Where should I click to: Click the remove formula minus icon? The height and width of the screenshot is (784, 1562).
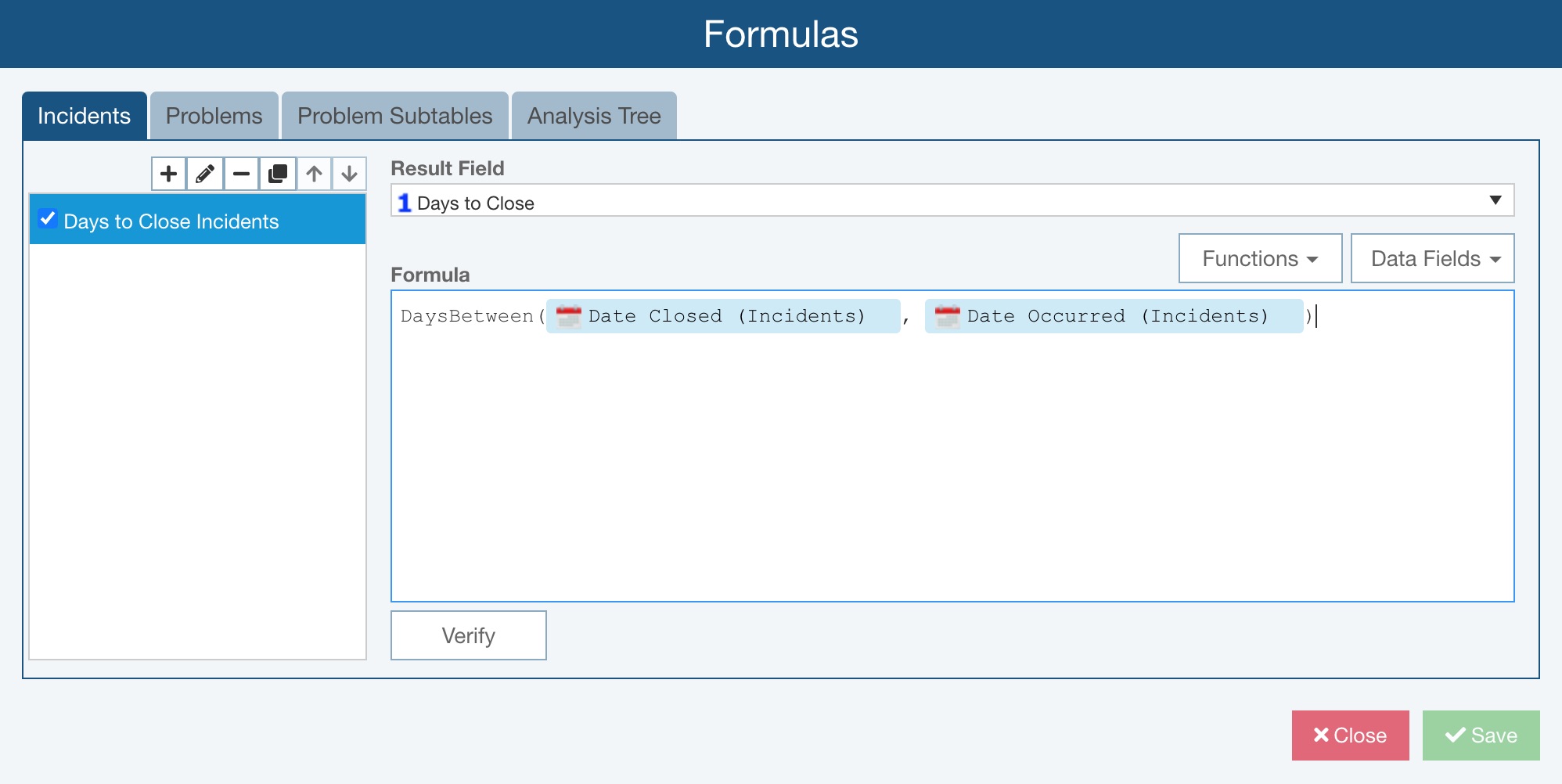coord(241,174)
